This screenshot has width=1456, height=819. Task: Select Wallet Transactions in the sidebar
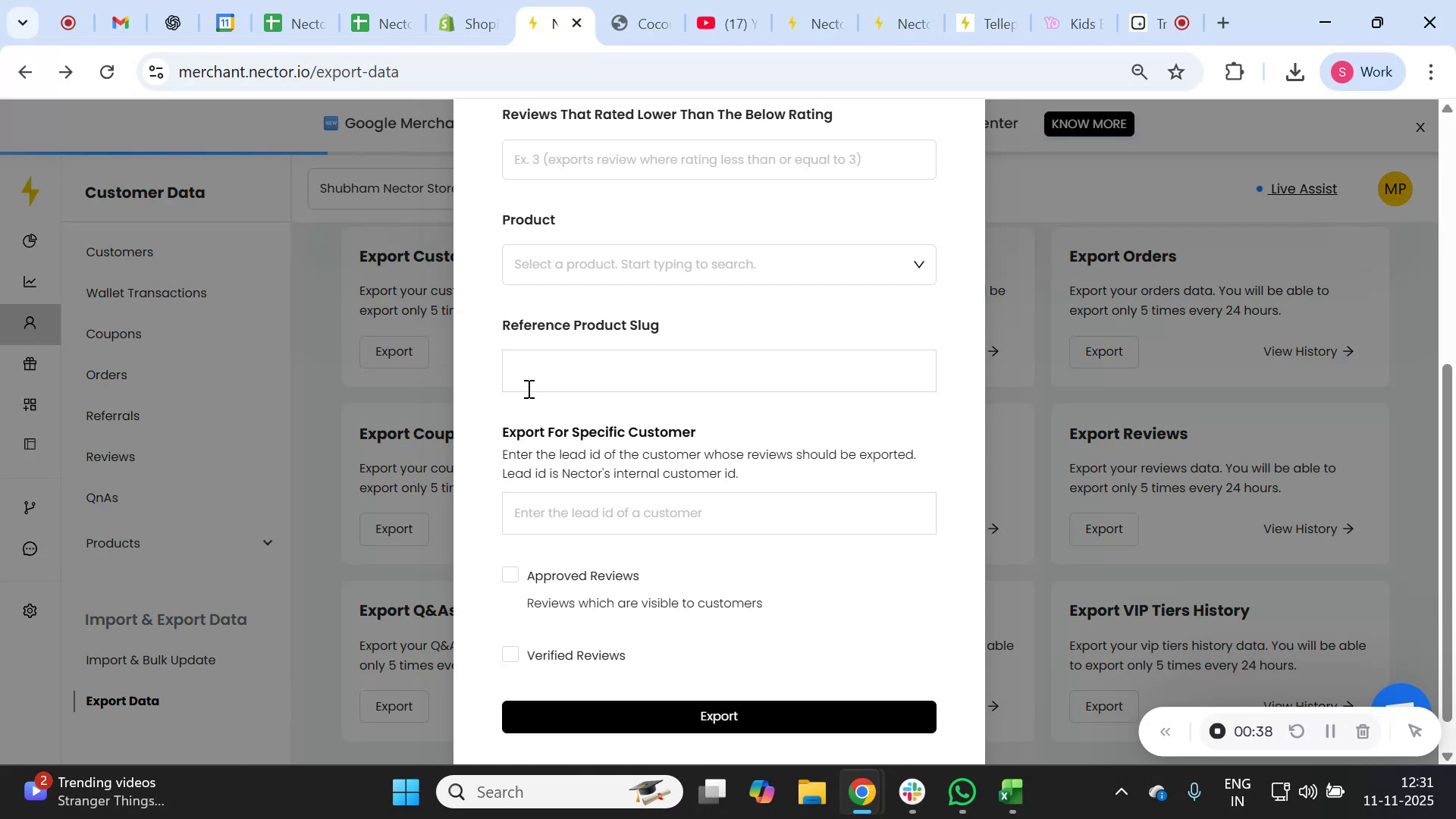(x=146, y=293)
